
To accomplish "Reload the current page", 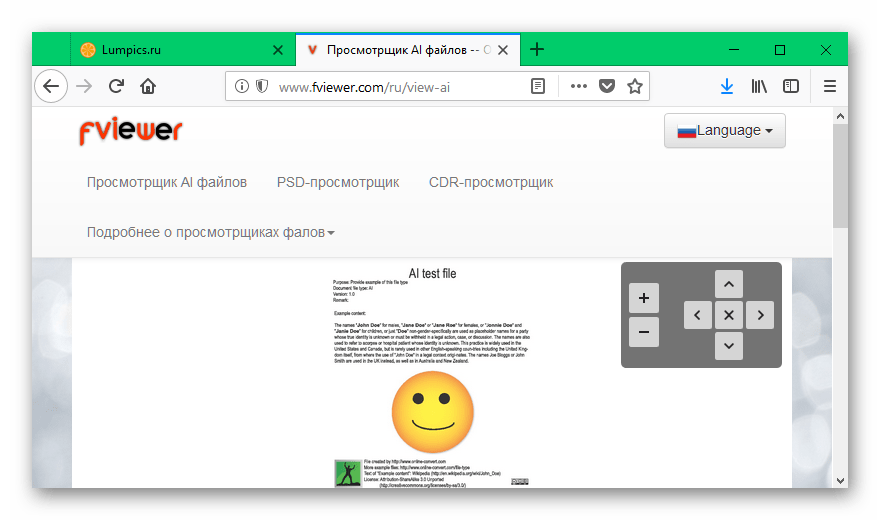I will point(116,86).
